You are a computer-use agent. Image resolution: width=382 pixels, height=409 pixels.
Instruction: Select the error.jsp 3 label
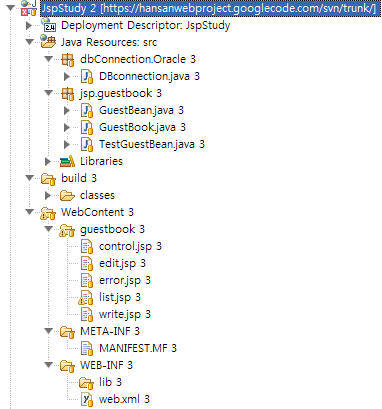(x=125, y=281)
